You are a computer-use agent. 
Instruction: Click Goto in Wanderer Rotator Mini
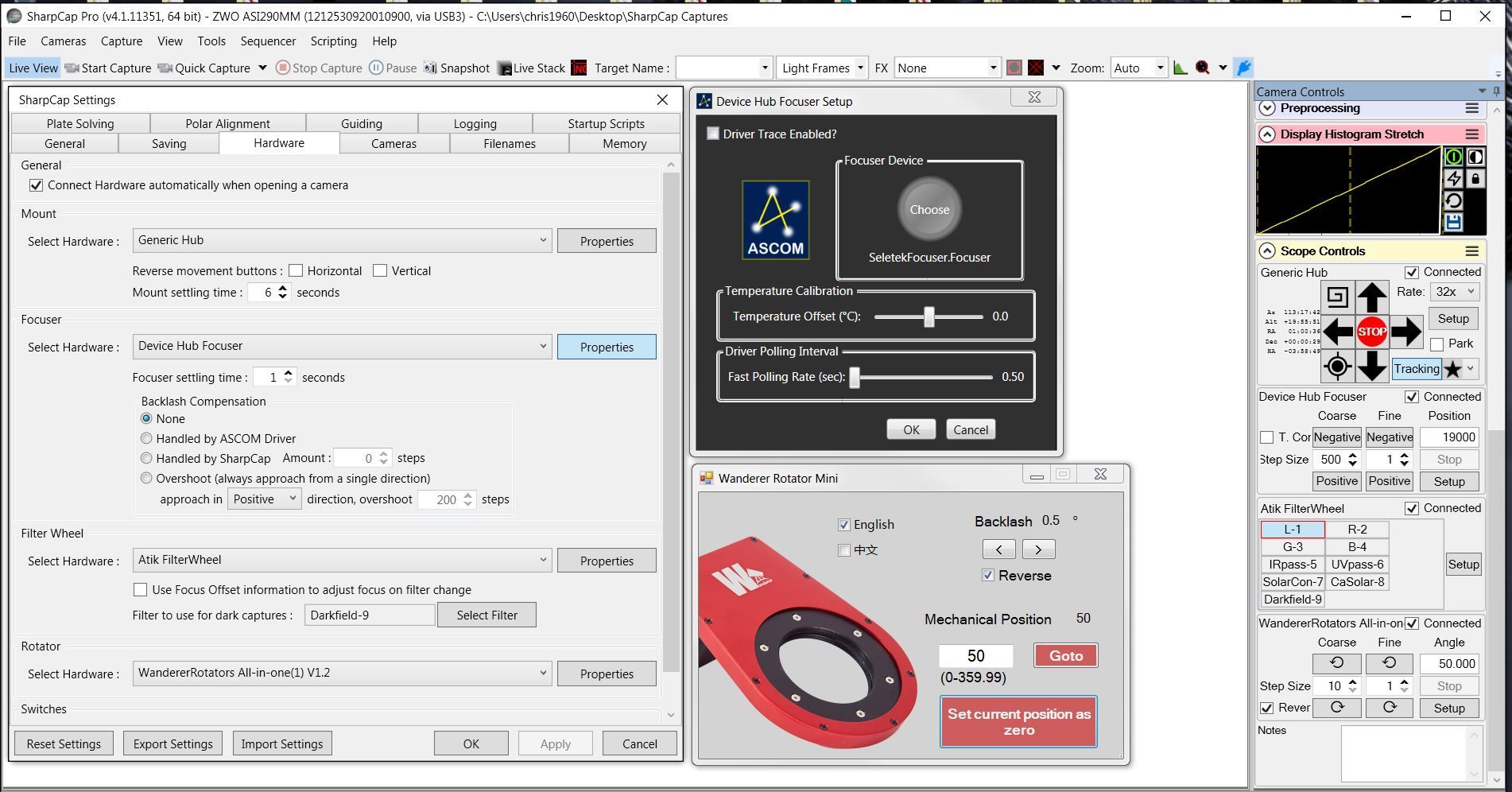1066,656
